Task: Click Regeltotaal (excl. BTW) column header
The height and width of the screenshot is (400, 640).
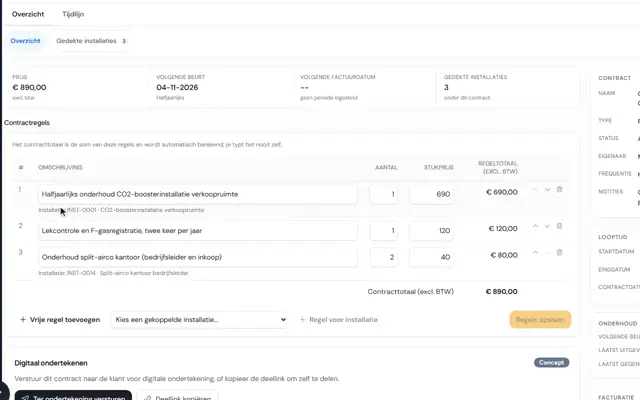Action: (x=498, y=167)
